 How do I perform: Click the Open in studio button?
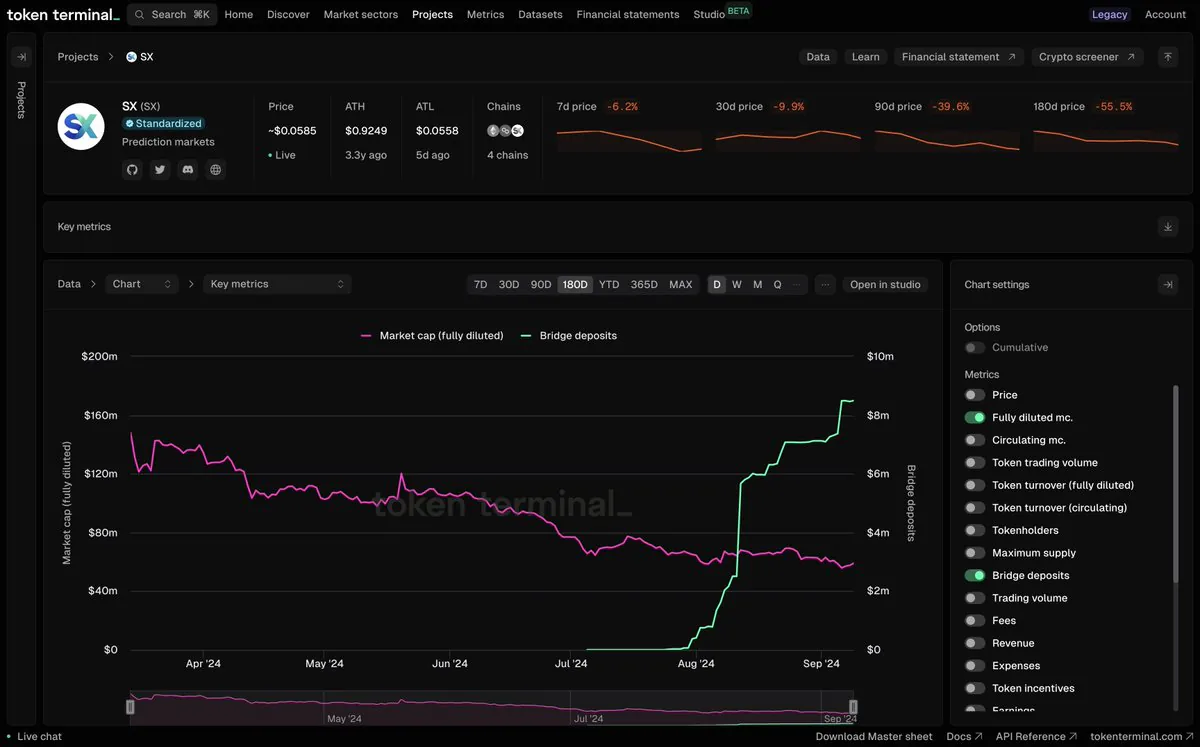pyautogui.click(x=885, y=284)
